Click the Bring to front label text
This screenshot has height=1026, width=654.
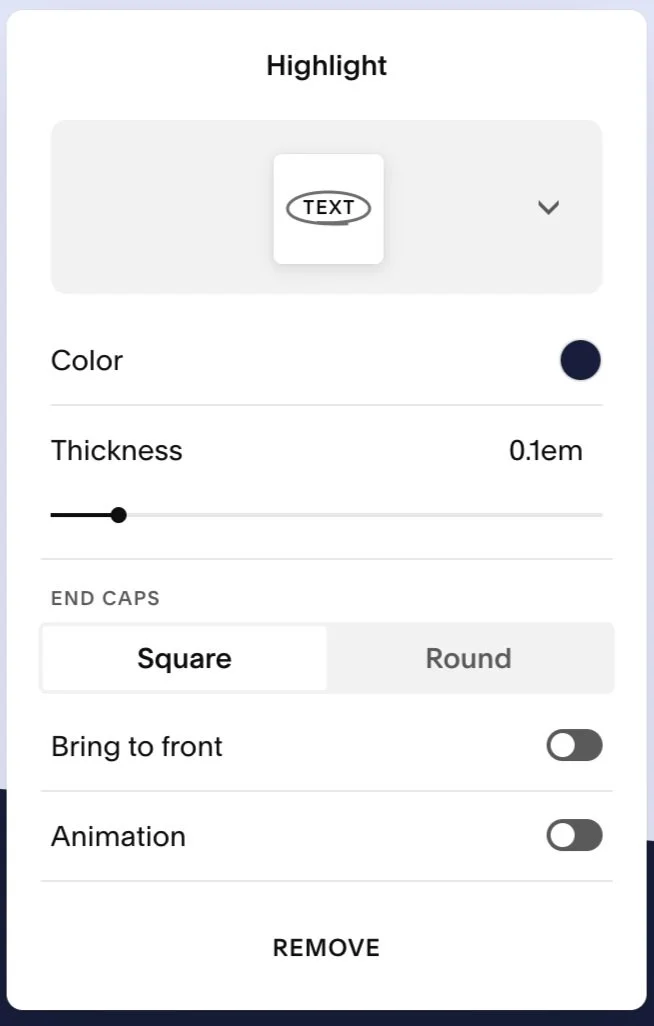[137, 746]
